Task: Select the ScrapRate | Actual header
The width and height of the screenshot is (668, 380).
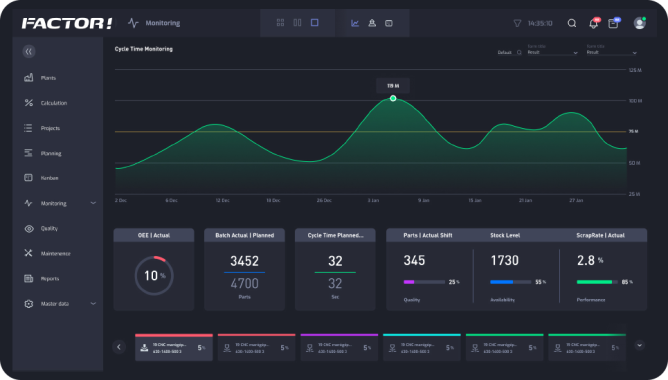Action: tap(600, 235)
